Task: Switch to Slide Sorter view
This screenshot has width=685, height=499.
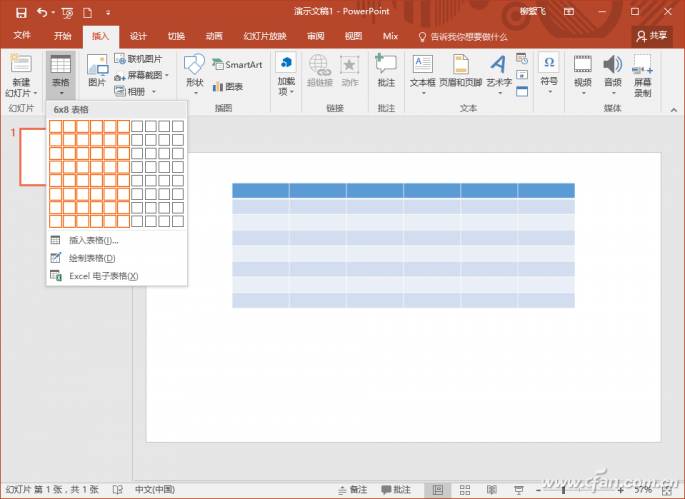Action: pyautogui.click(x=465, y=489)
